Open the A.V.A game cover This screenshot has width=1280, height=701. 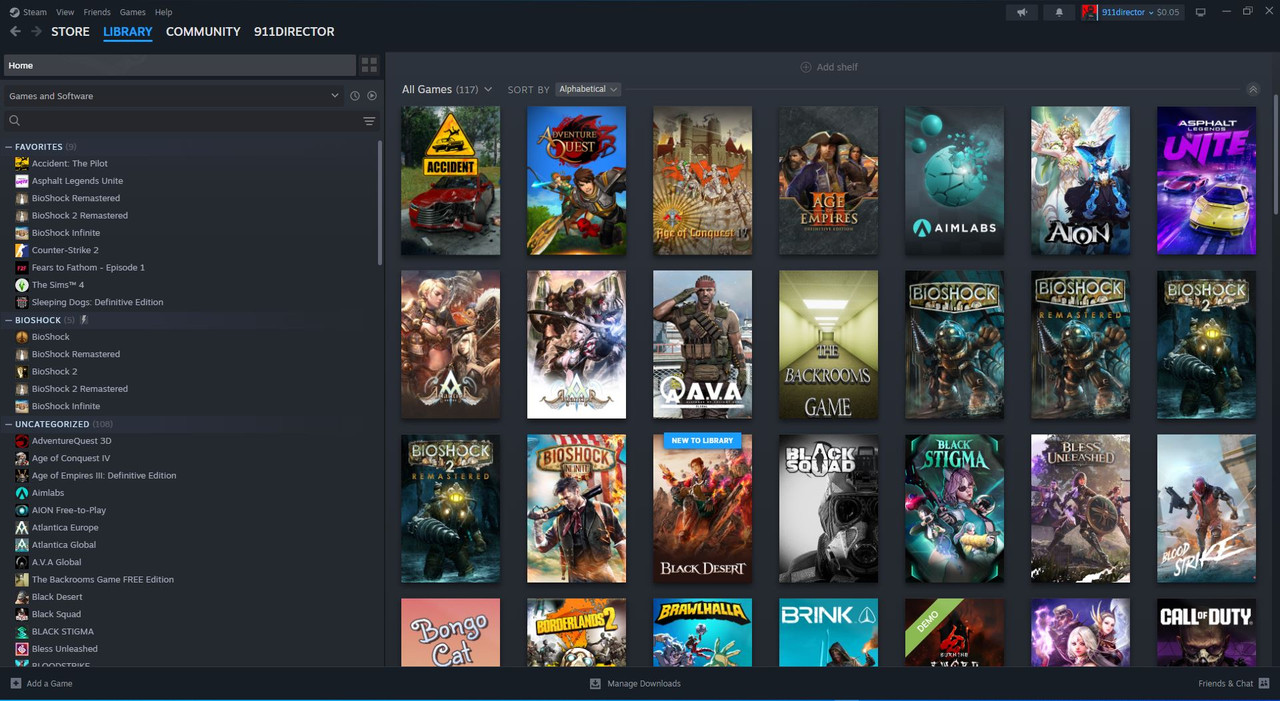tap(702, 345)
